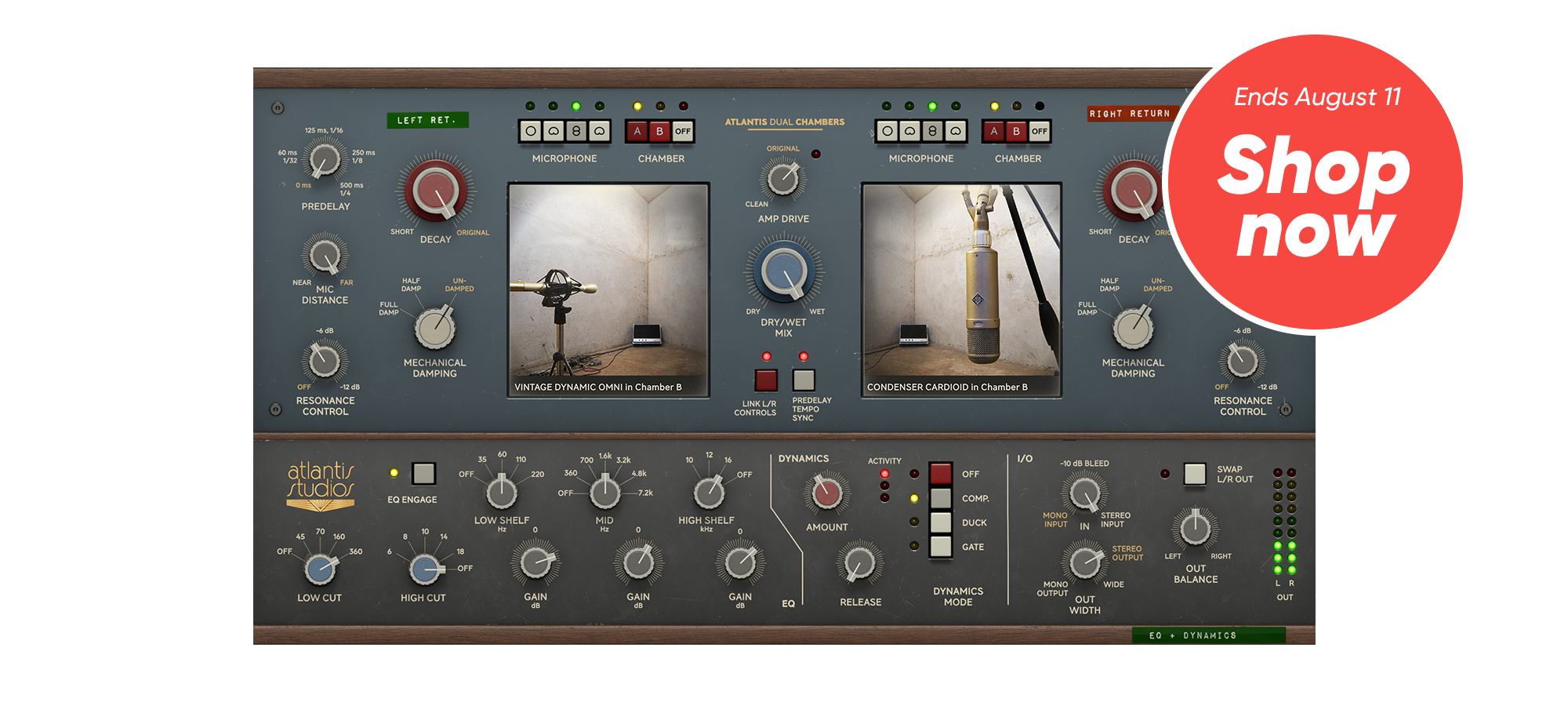
Task: Click the Mic Distance knob
Action: [x=325, y=256]
